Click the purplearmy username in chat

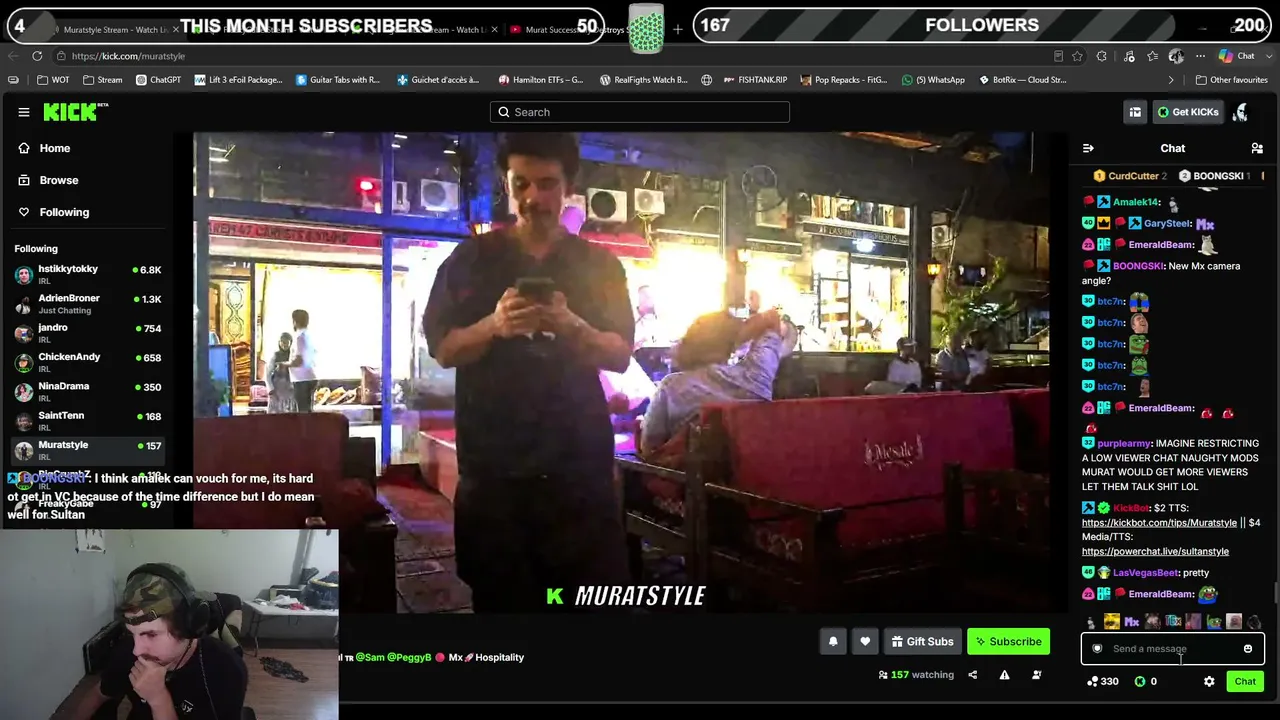pos(1124,443)
